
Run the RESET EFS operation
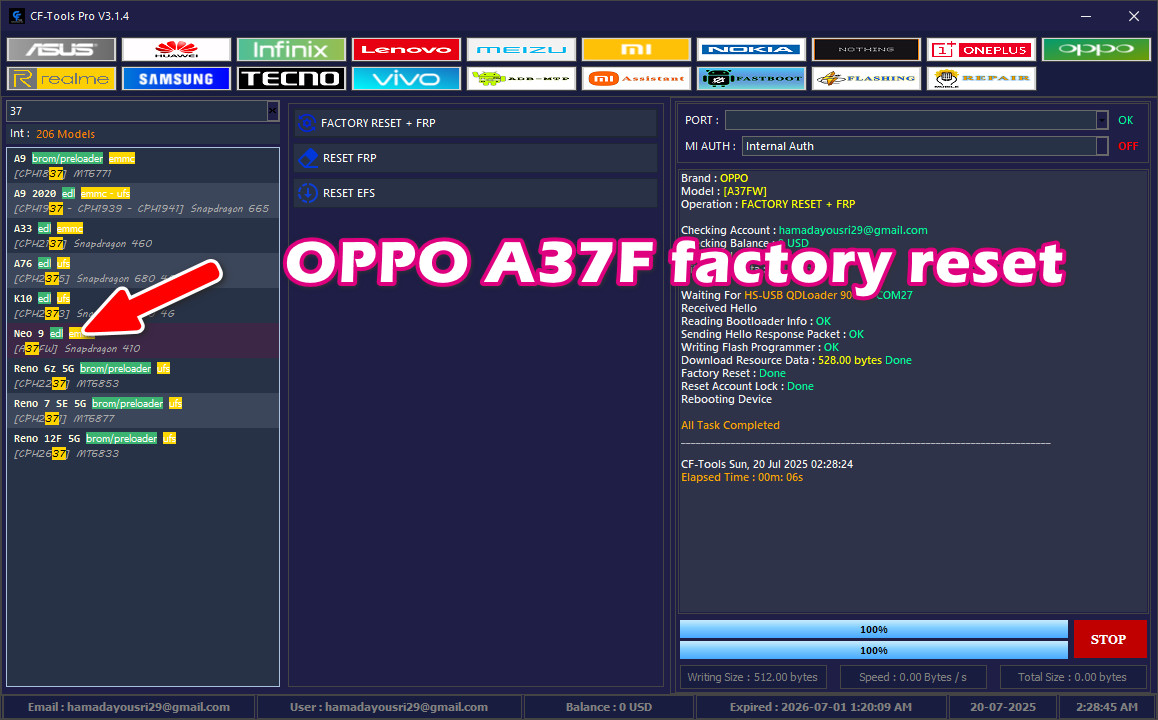pos(476,193)
